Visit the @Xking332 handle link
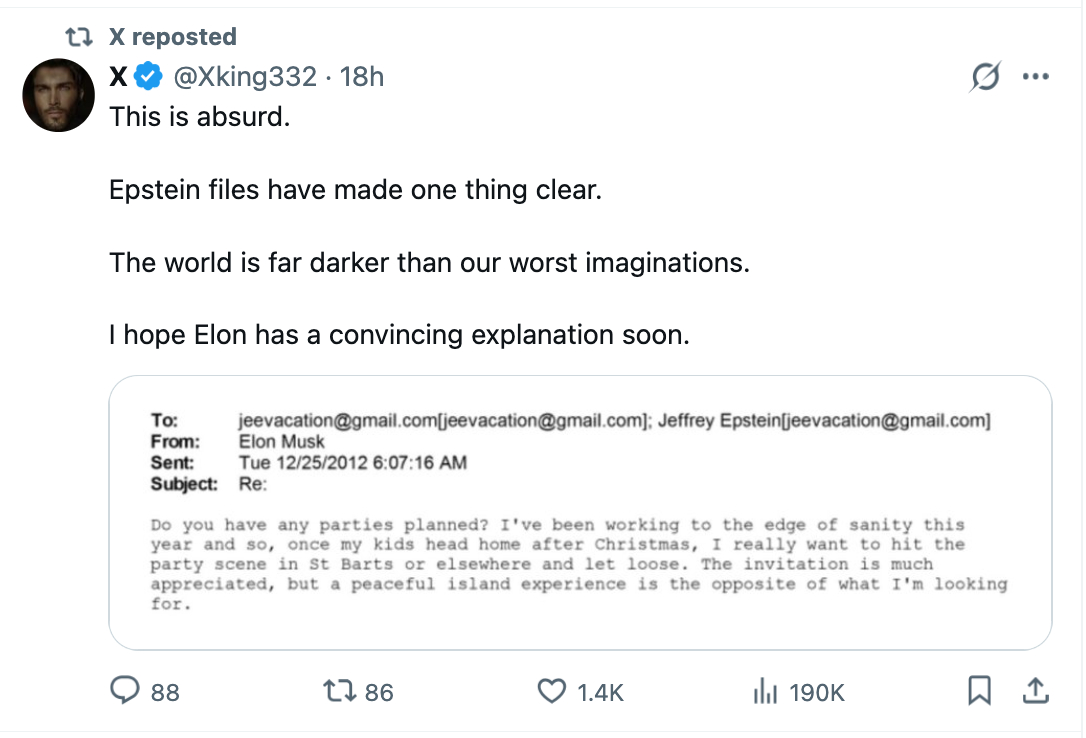The height and width of the screenshot is (738, 1086). (x=246, y=76)
